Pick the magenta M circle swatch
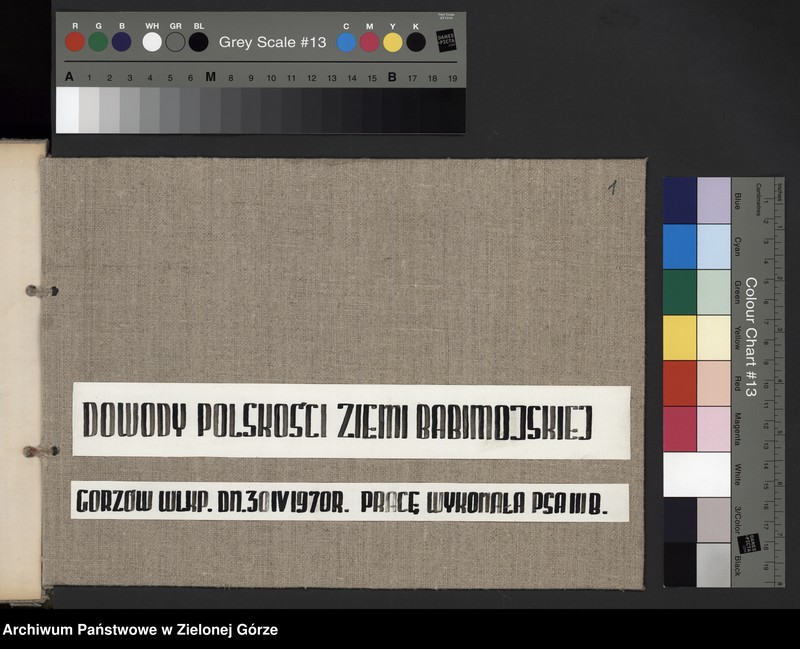 click(x=369, y=42)
